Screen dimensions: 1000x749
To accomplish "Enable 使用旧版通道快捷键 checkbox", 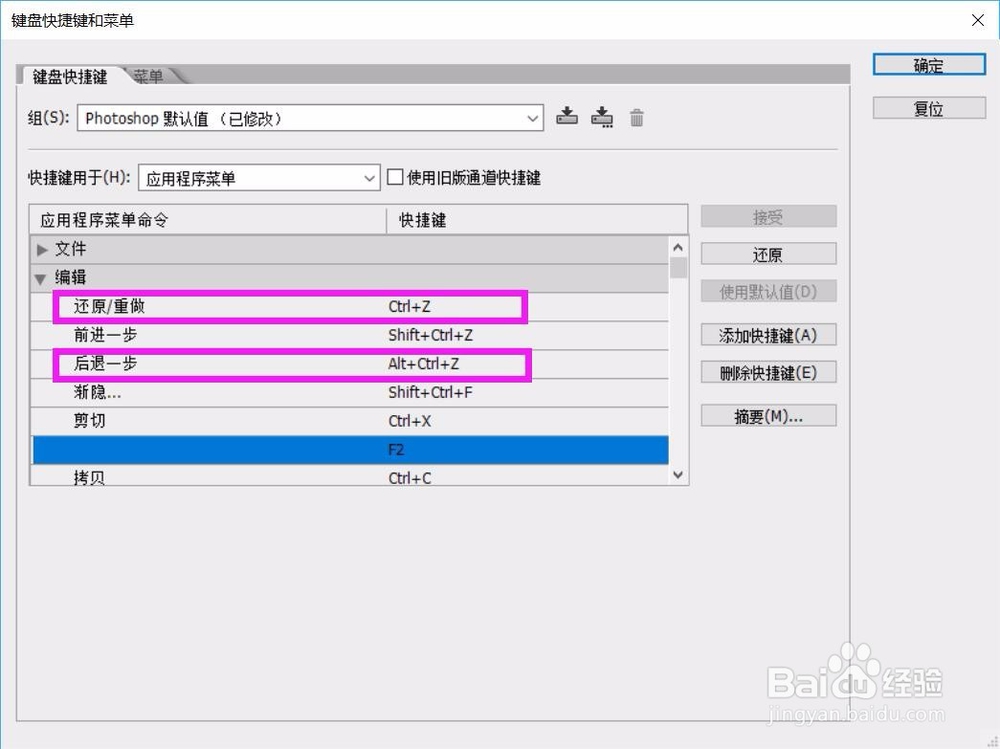I will [x=396, y=177].
